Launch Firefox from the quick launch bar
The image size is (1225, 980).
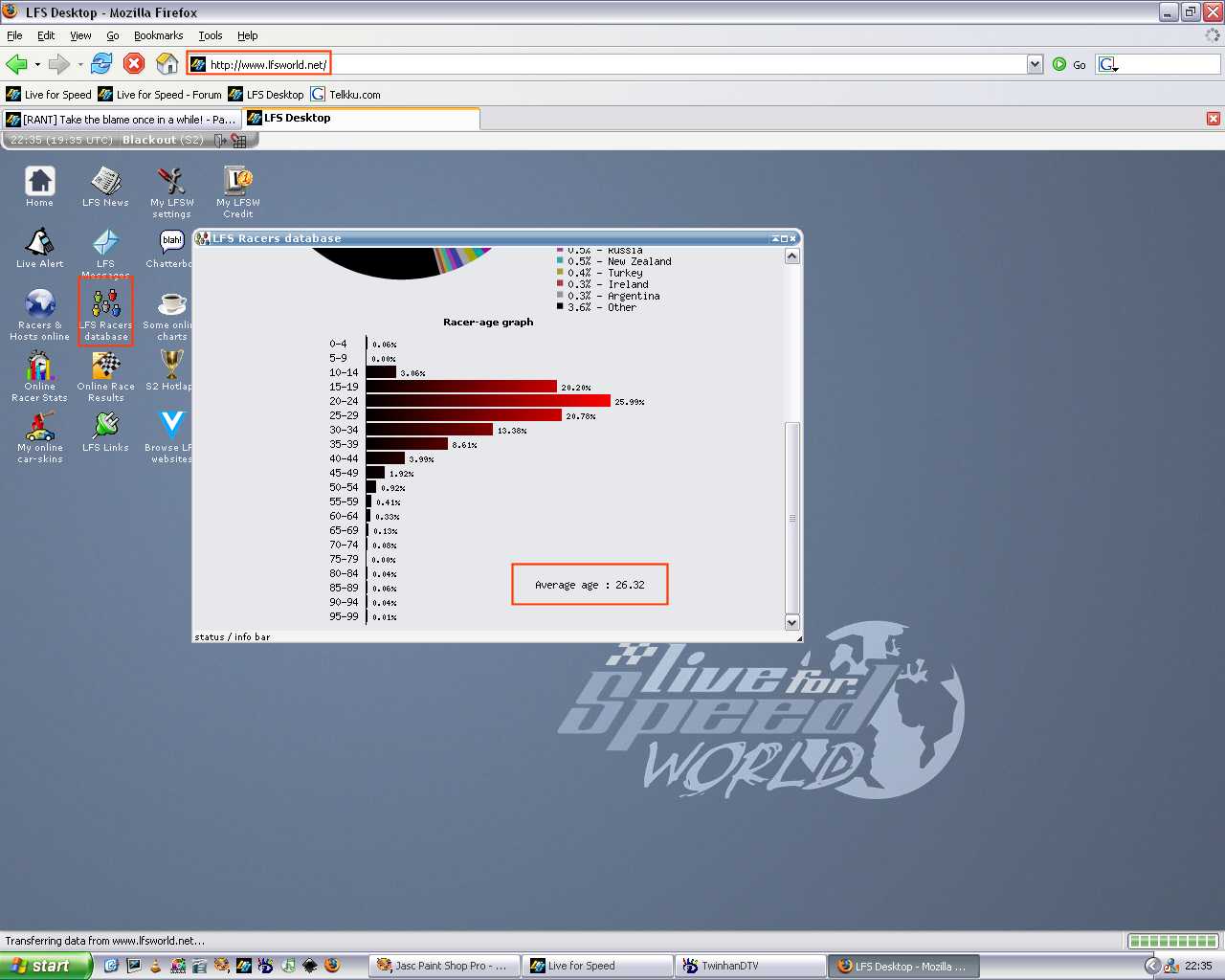332,966
